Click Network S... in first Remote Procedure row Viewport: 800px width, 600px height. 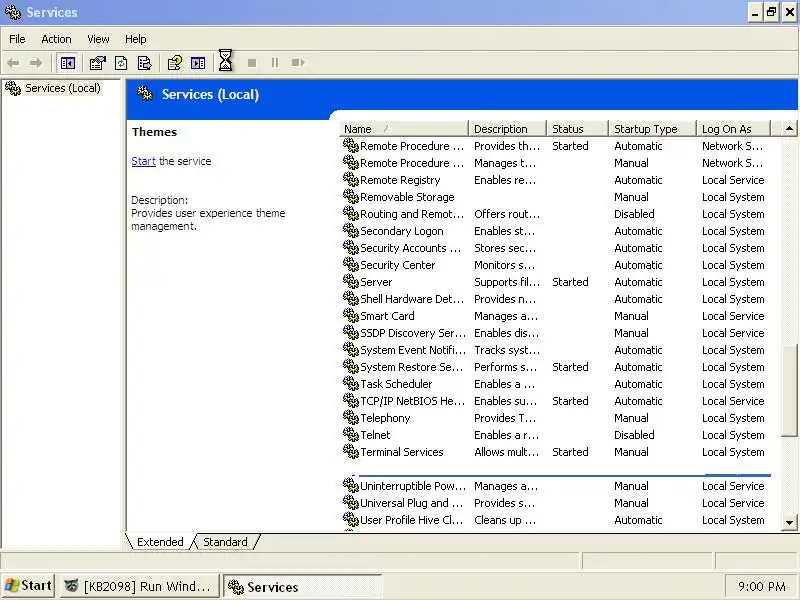point(732,146)
